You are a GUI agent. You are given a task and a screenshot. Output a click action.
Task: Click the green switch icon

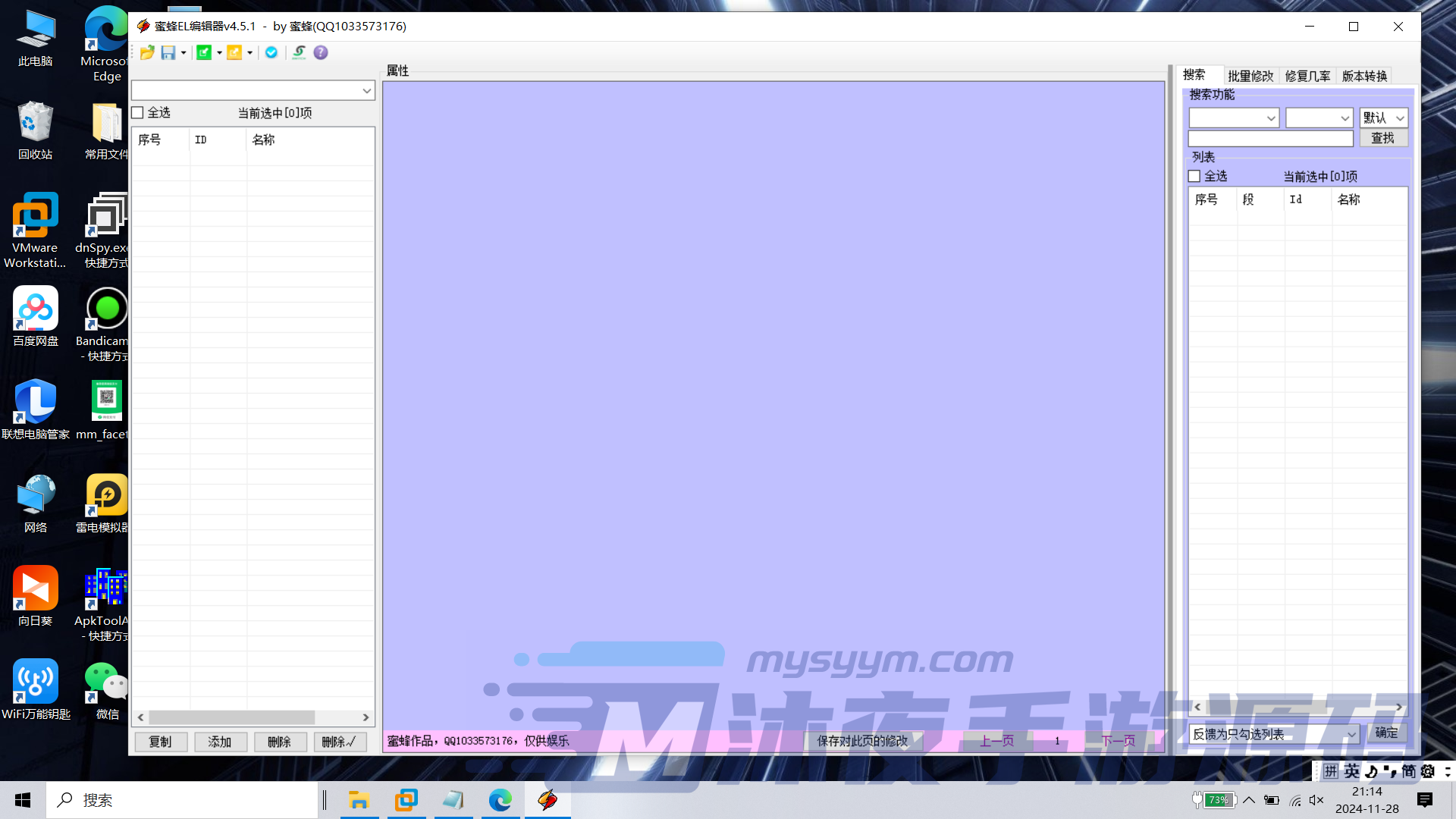(x=299, y=52)
